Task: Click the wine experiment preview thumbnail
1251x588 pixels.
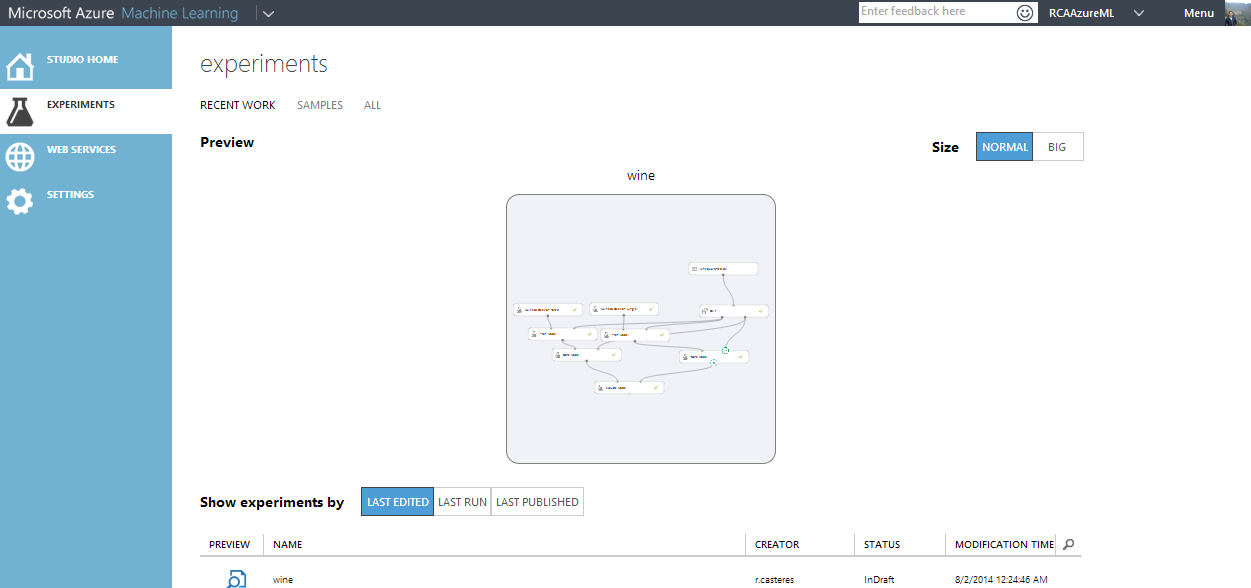Action: tap(641, 329)
